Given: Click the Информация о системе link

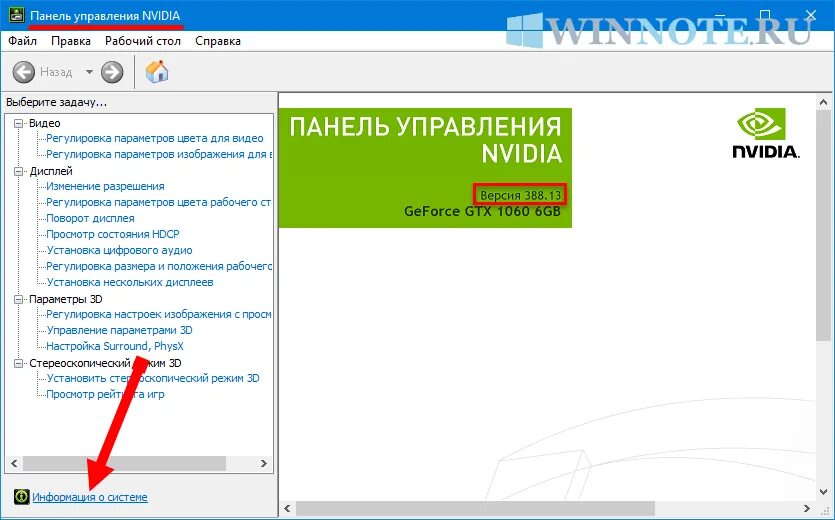Looking at the screenshot, I should coord(90,497).
